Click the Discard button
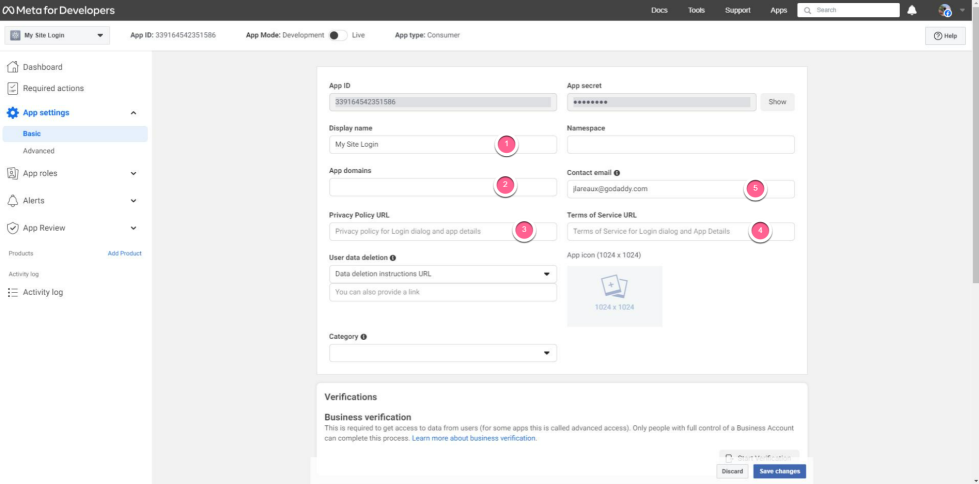Screen dimensions: 979x484 [732, 471]
